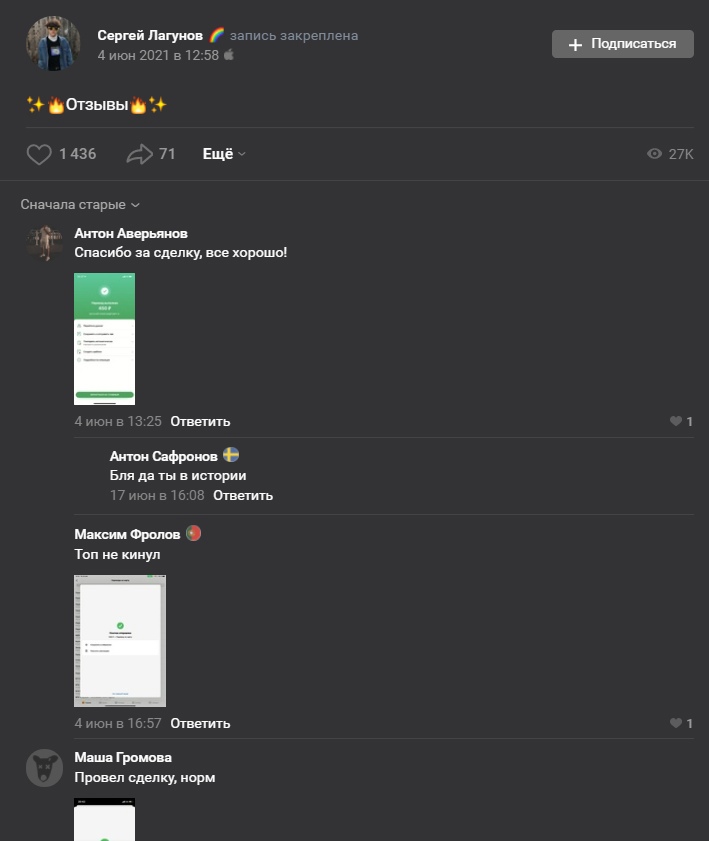The height and width of the screenshot is (841, 709).
Task: Open Сергей Лагунов's profile name link
Action: (x=150, y=35)
